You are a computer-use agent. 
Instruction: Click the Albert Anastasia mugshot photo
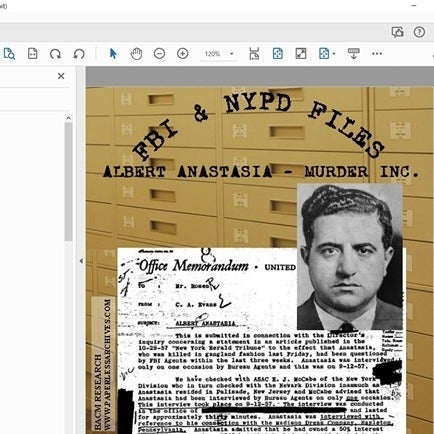(x=350, y=256)
